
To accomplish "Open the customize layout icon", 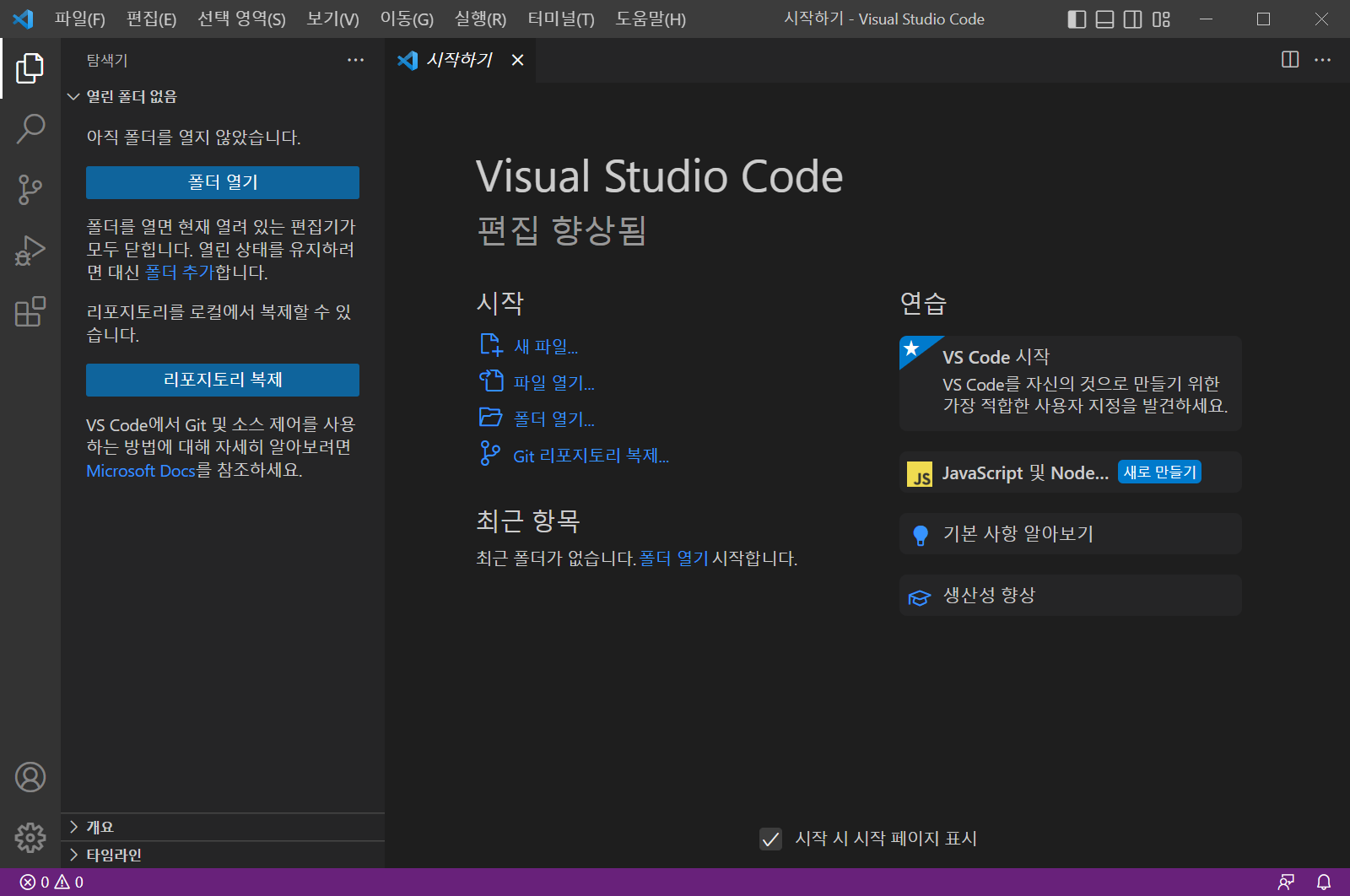I will [x=1161, y=19].
